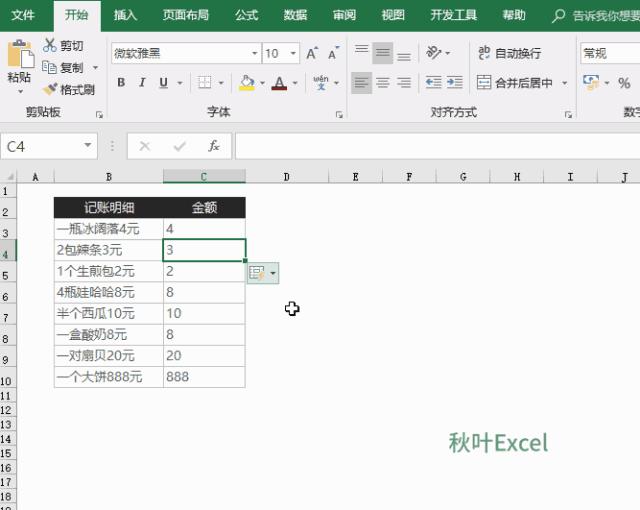Toggle Italic formatting
Viewport: 640px width, 510px height.
(x=142, y=83)
